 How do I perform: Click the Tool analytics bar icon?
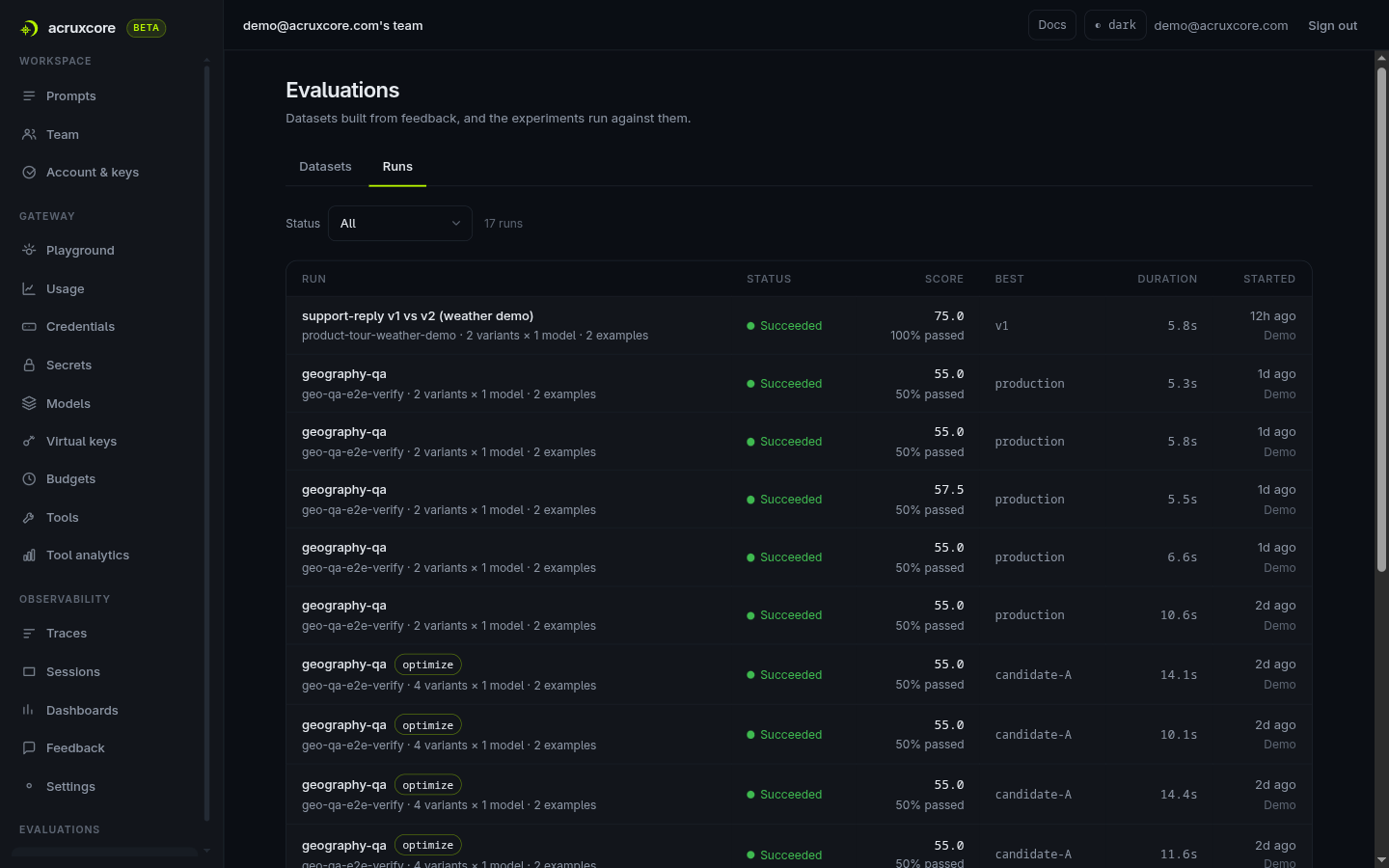pyautogui.click(x=29, y=555)
